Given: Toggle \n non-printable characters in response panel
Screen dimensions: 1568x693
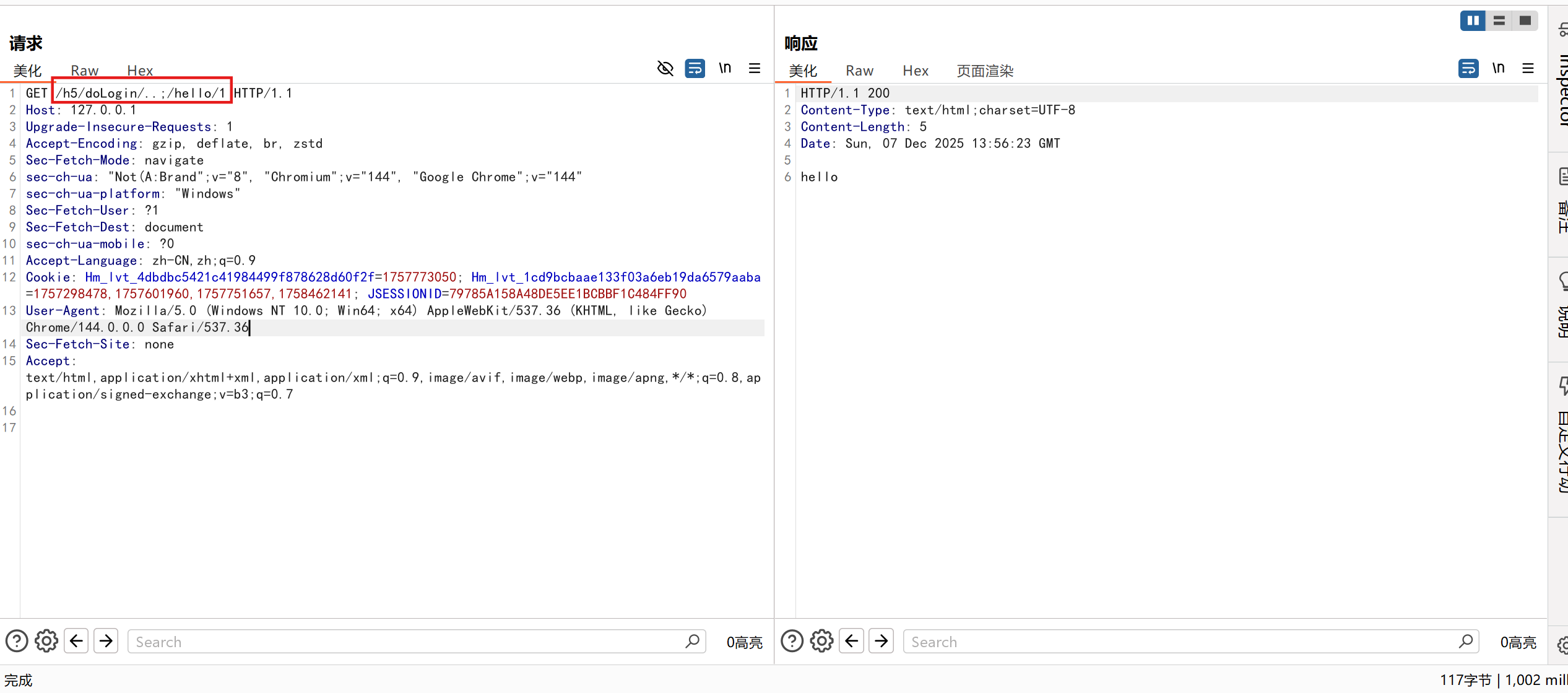Looking at the screenshot, I should [x=1498, y=68].
